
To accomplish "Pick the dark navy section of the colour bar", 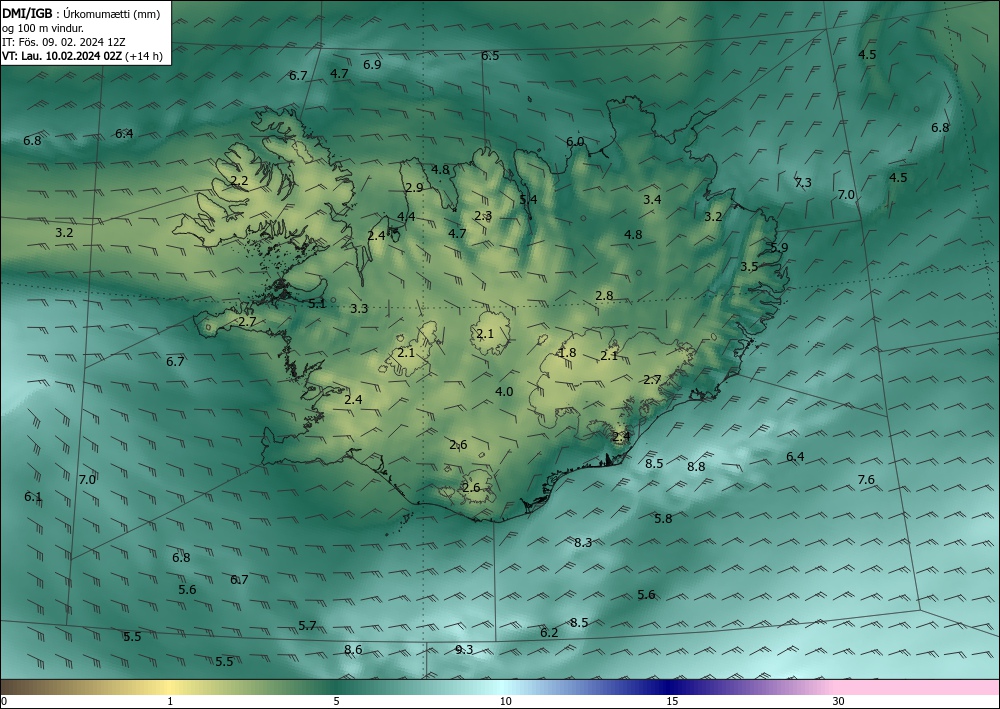I will click(670, 687).
